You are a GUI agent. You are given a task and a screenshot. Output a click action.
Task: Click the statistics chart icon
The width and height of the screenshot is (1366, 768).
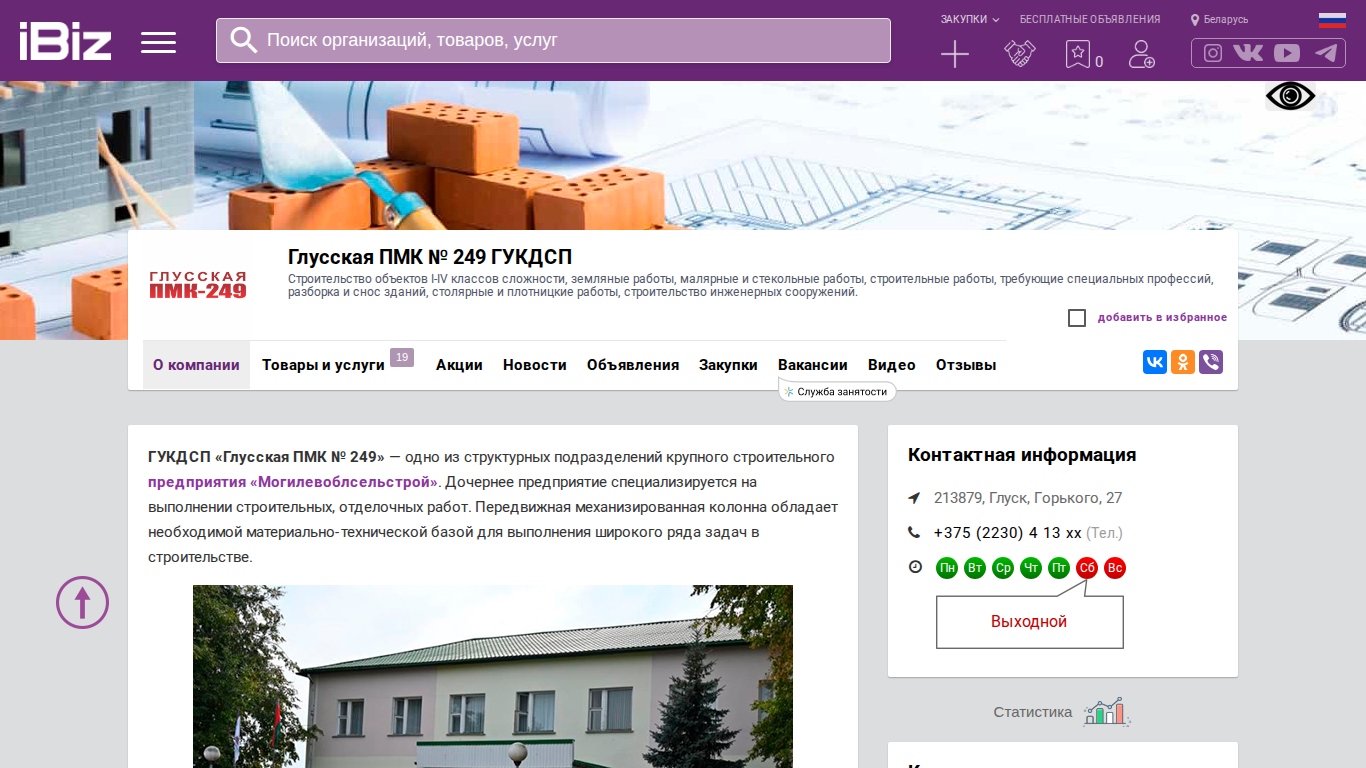click(1106, 712)
